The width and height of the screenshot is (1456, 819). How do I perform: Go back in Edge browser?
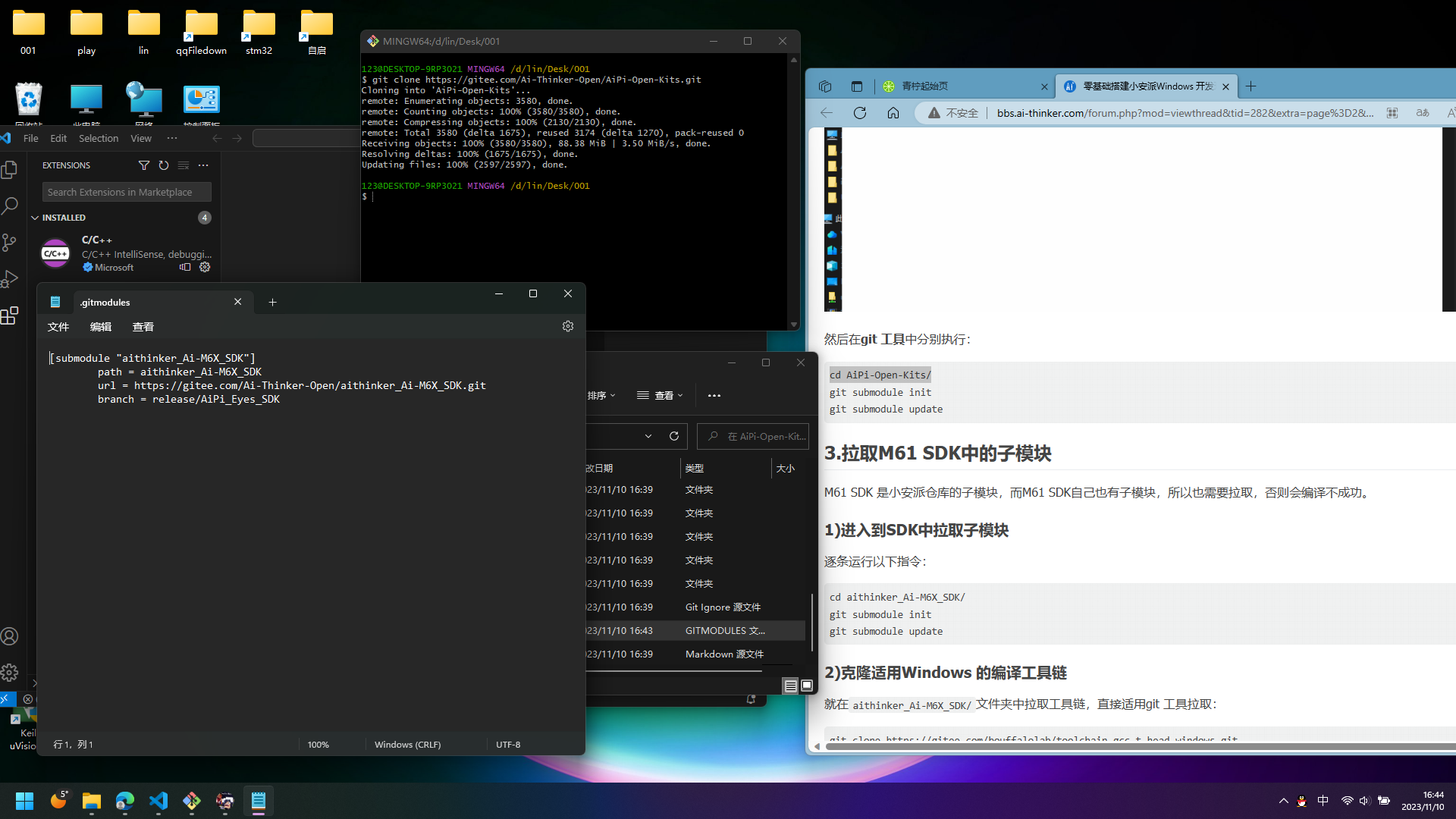click(827, 113)
